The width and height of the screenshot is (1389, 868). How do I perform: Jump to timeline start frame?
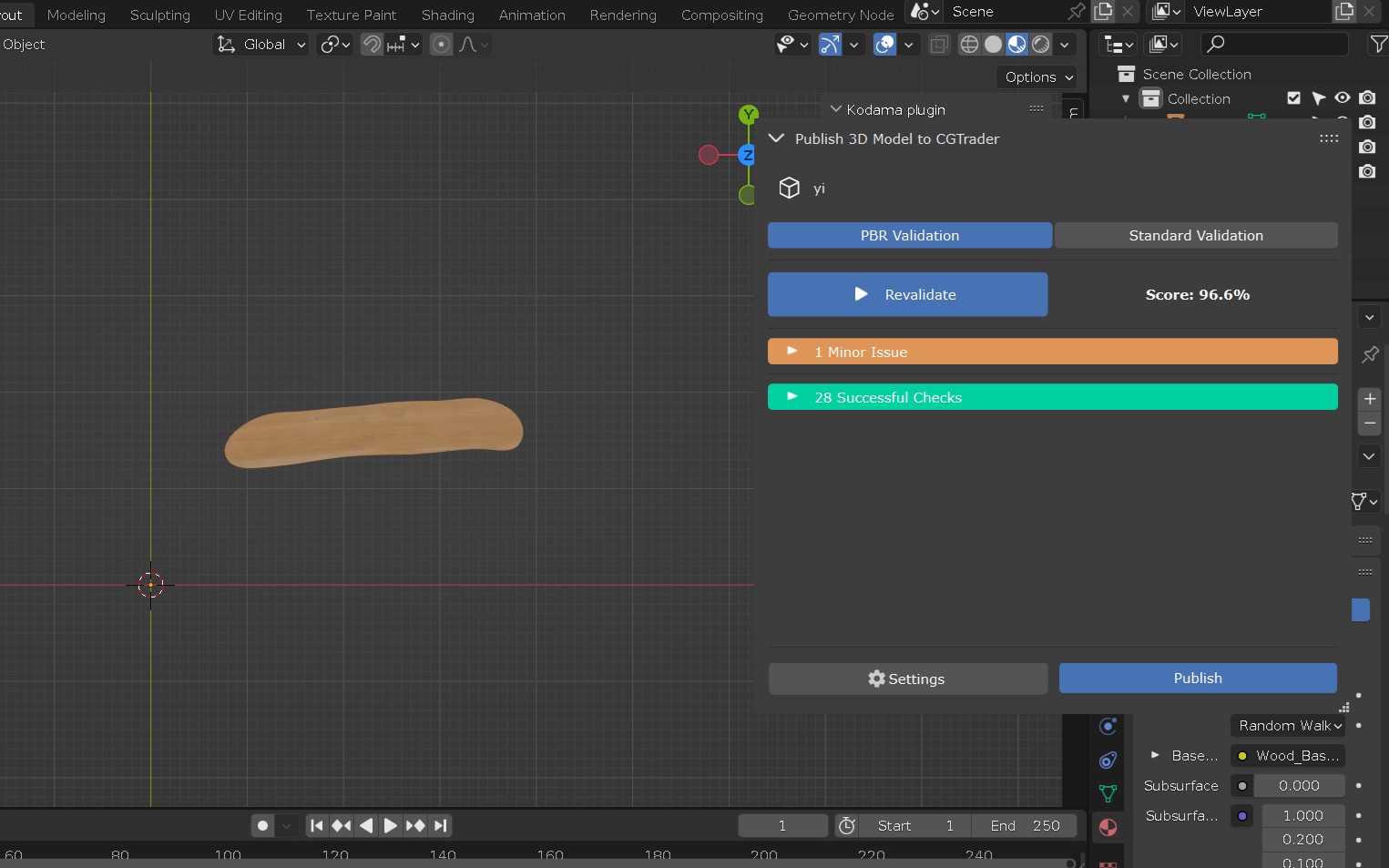(317, 826)
